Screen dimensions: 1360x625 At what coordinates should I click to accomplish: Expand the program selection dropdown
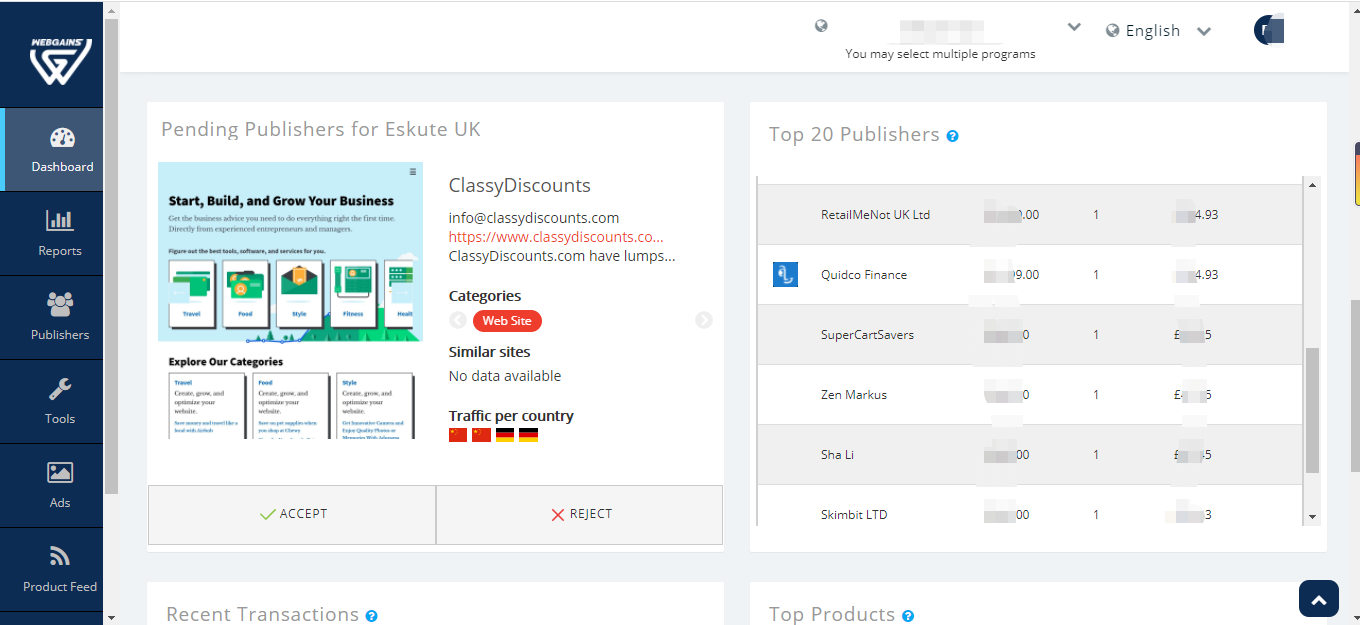(x=1074, y=27)
